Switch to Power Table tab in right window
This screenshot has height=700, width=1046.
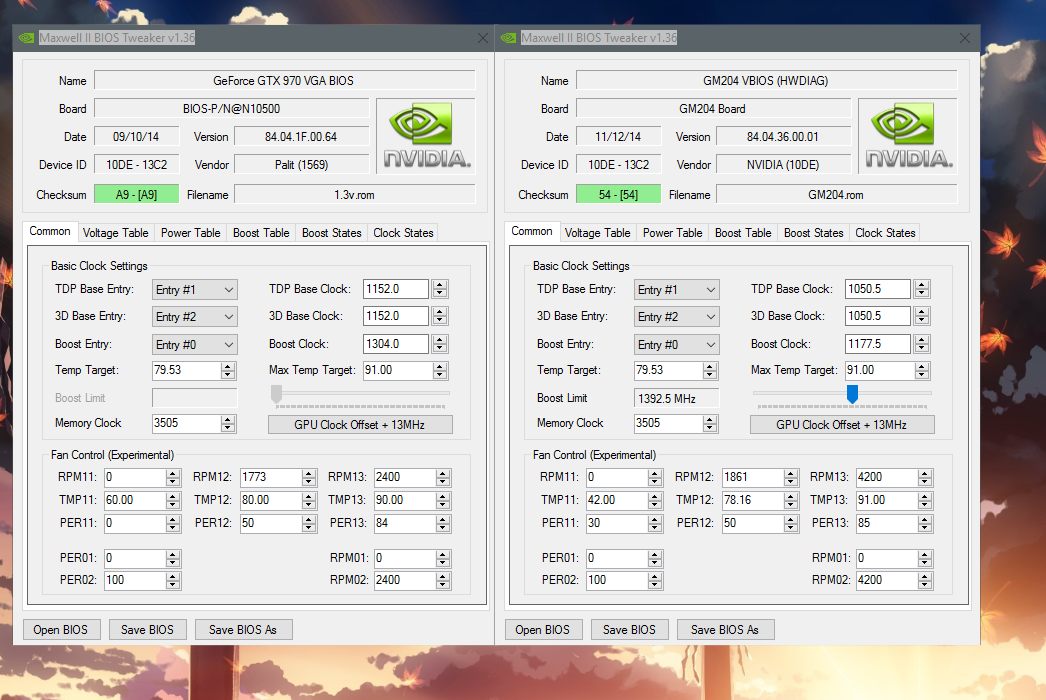pos(672,233)
